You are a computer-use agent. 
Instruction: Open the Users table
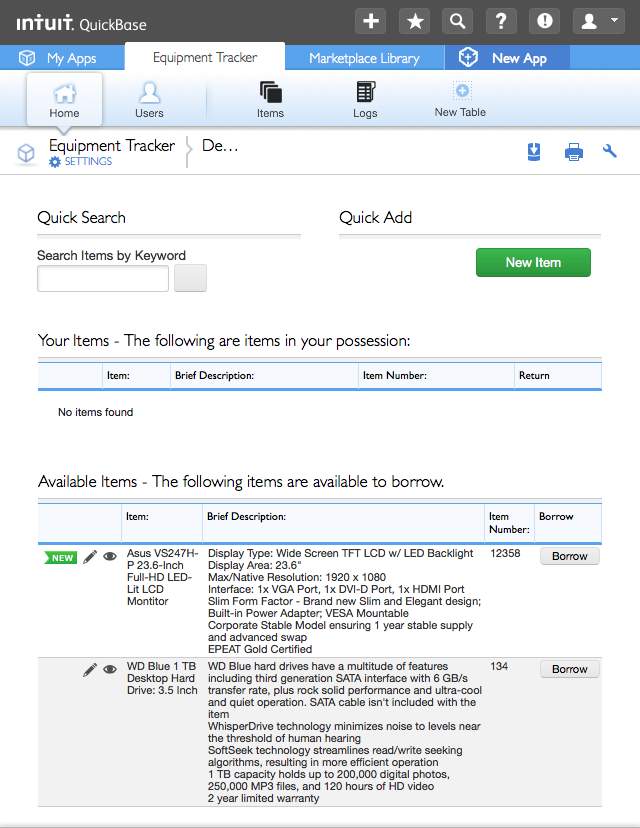(149, 100)
